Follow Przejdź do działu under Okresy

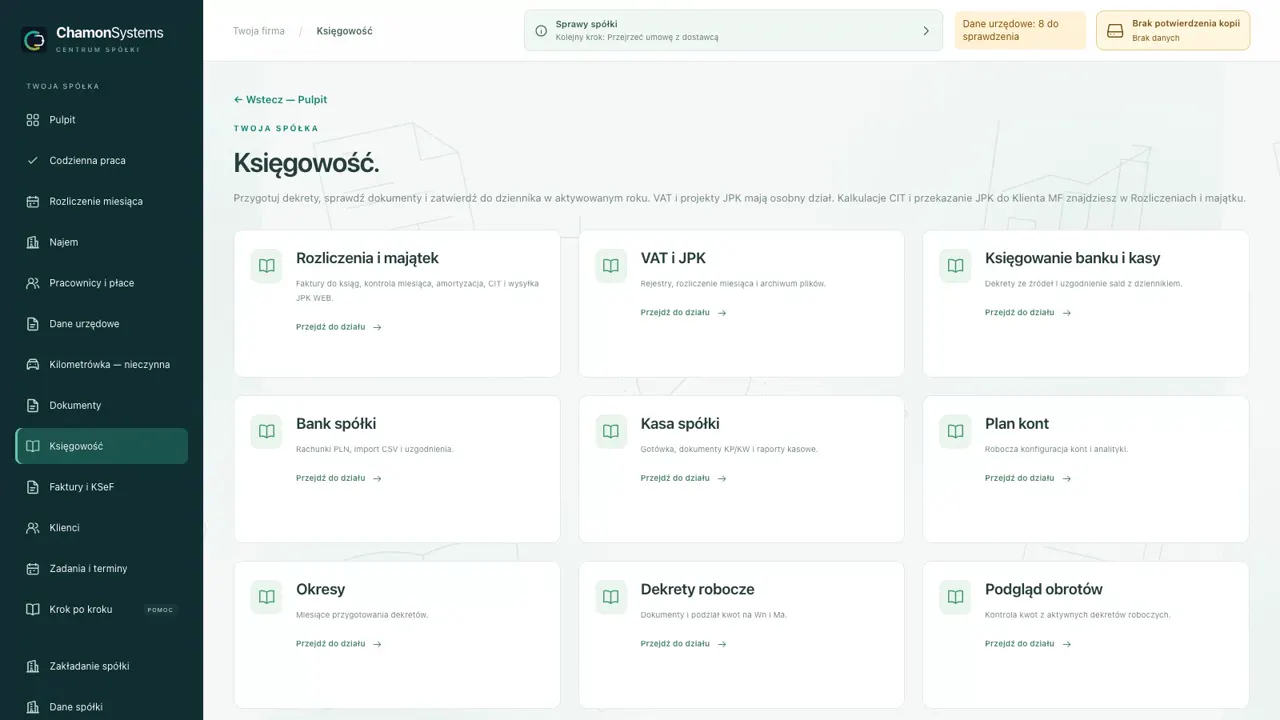point(339,644)
